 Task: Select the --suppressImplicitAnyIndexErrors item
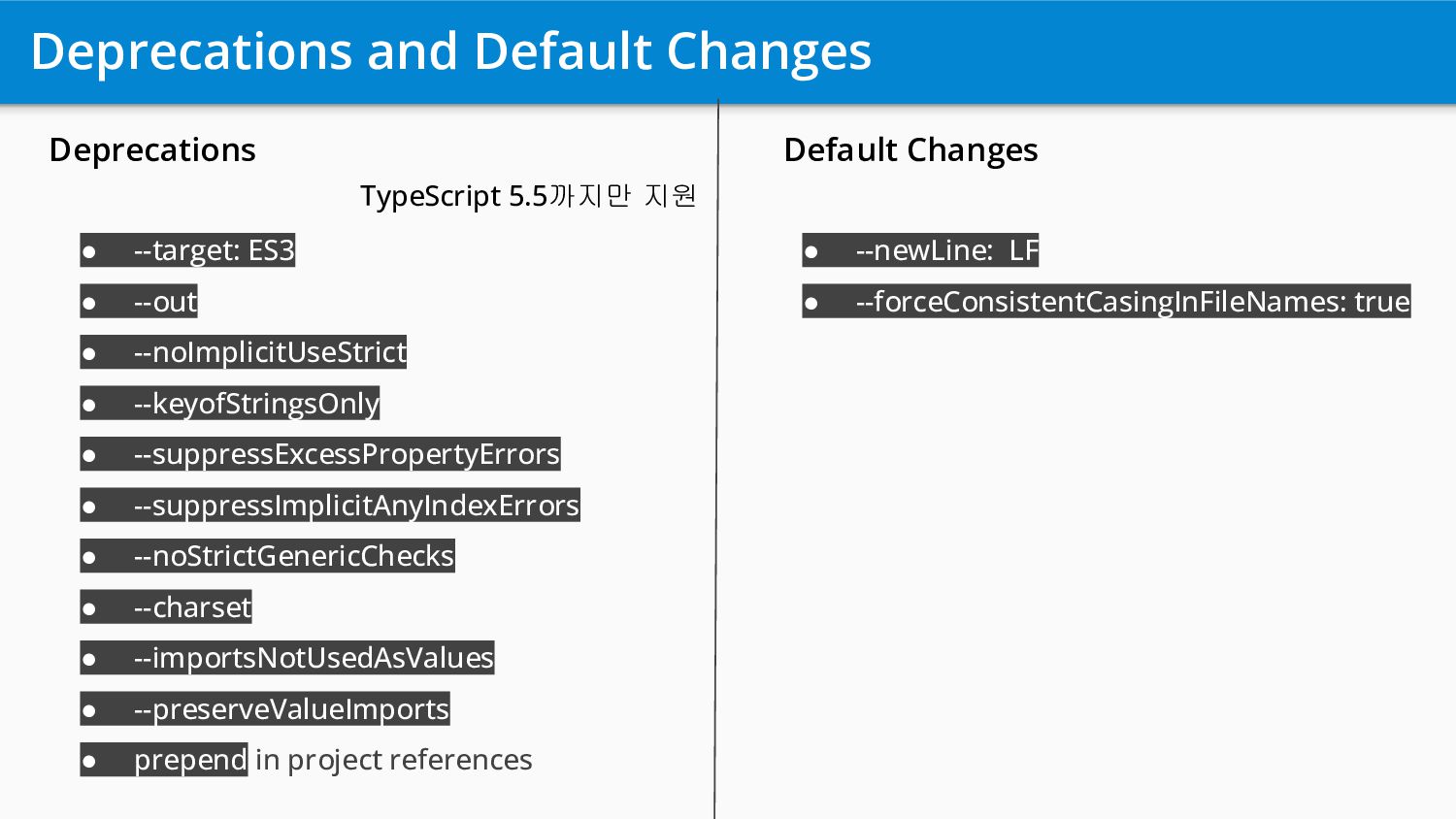pos(330,506)
